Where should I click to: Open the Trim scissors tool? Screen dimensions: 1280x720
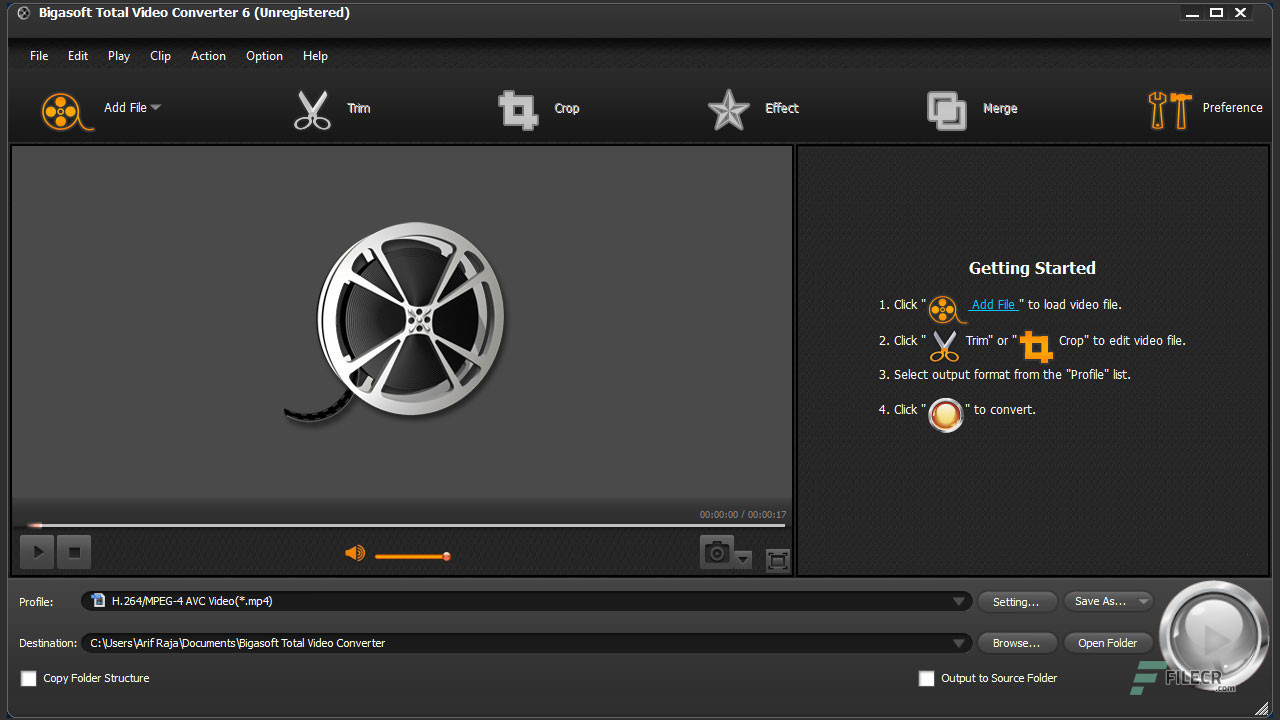click(x=312, y=110)
